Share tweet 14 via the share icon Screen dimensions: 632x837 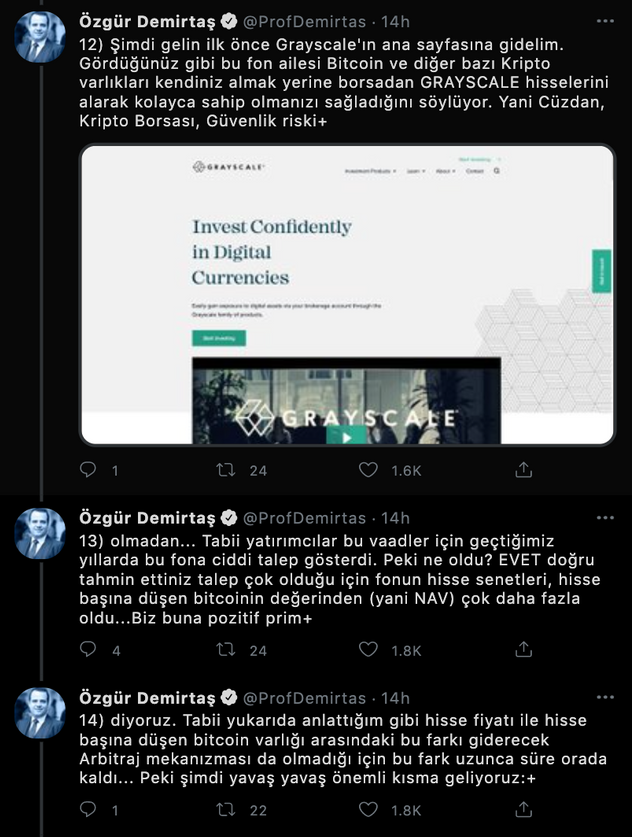pyautogui.click(x=522, y=809)
